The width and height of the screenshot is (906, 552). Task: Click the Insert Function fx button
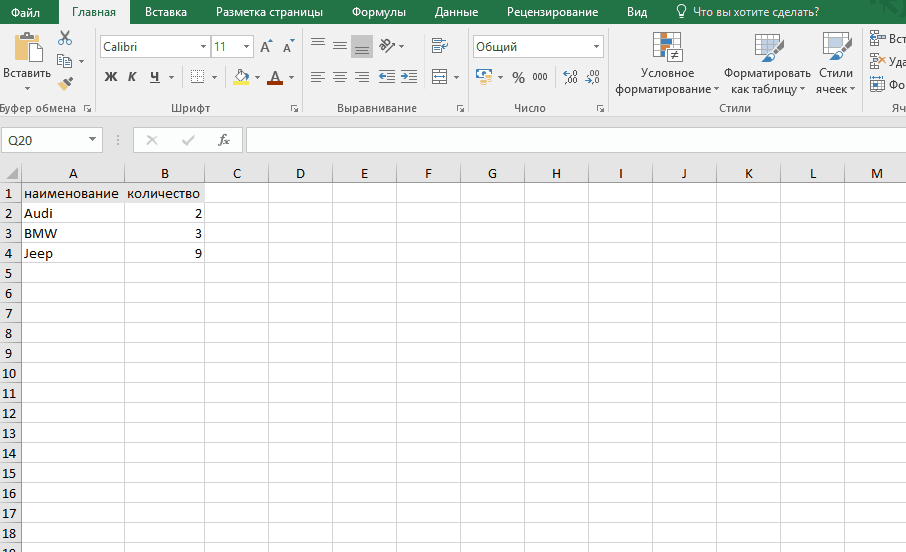224,140
